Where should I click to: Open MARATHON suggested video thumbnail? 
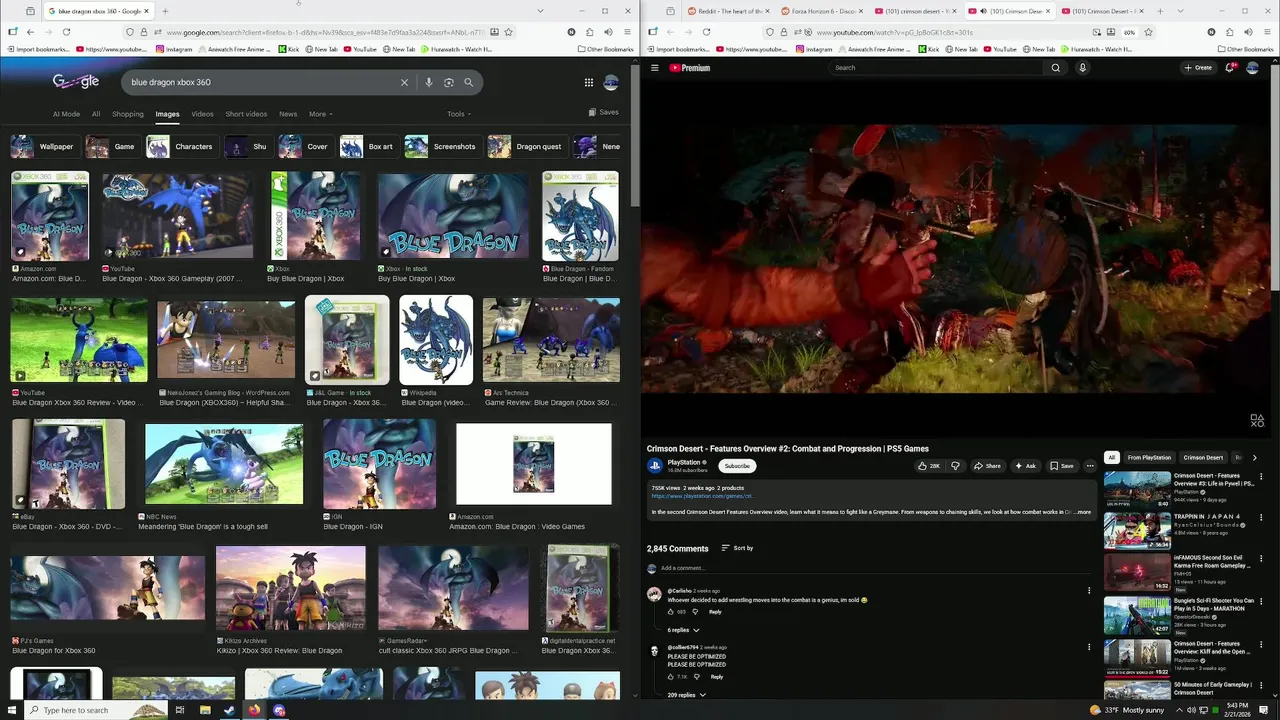pyautogui.click(x=1137, y=616)
